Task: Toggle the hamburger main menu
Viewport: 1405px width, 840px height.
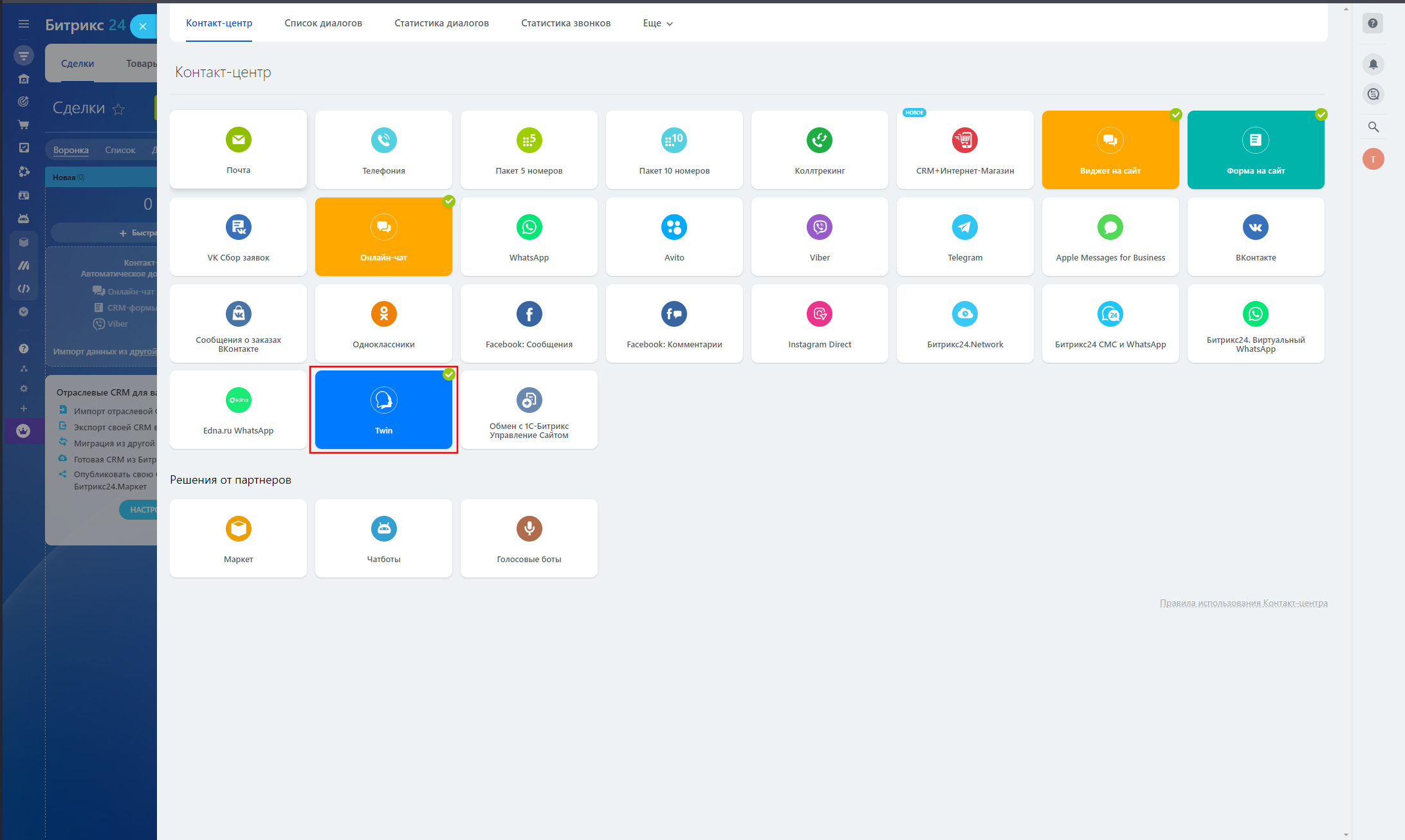Action: [x=24, y=24]
